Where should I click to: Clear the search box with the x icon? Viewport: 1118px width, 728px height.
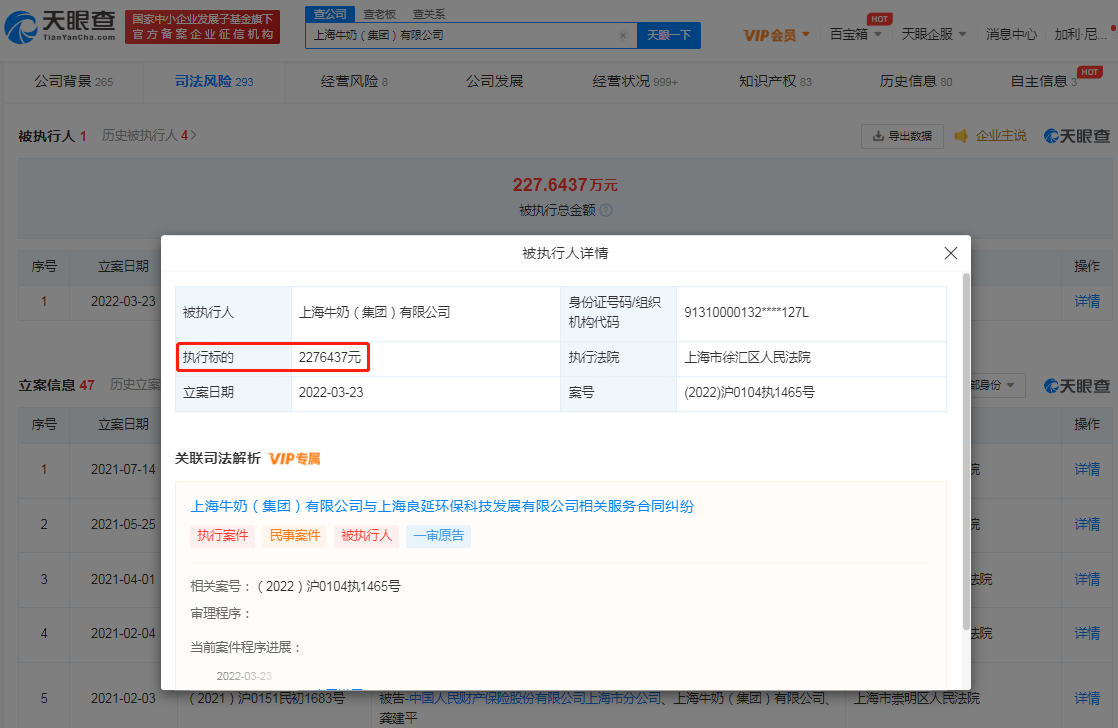[x=622, y=35]
